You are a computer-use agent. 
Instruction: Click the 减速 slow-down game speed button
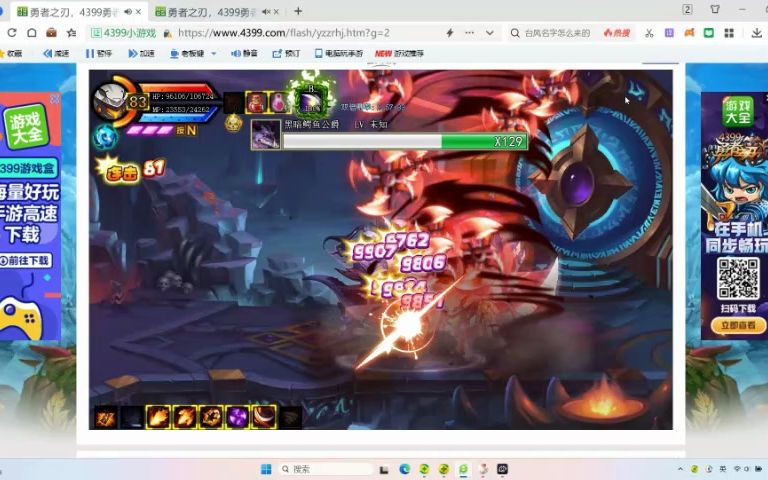(x=56, y=53)
